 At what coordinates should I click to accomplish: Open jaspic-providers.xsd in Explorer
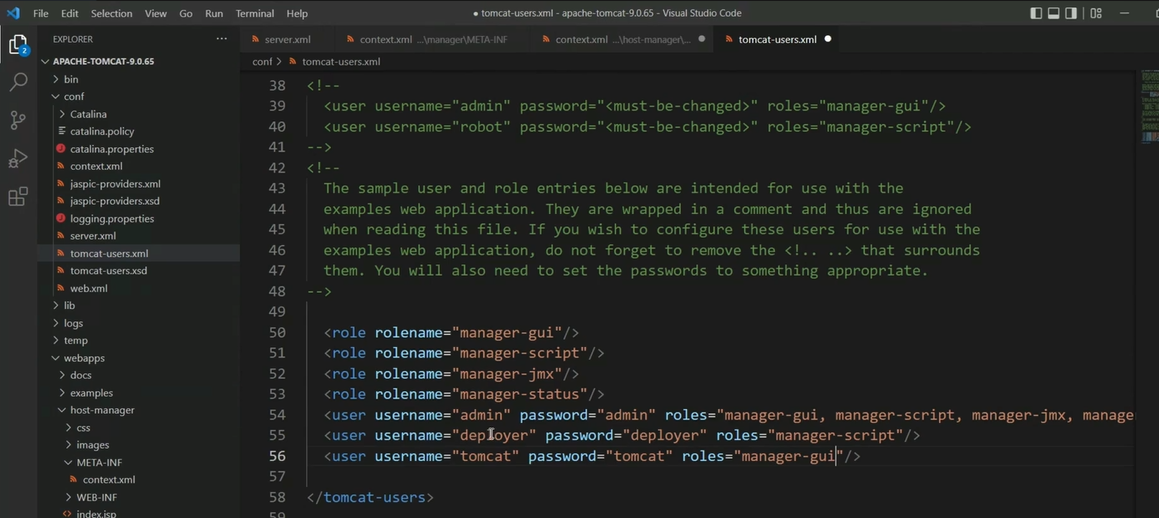tap(115, 201)
